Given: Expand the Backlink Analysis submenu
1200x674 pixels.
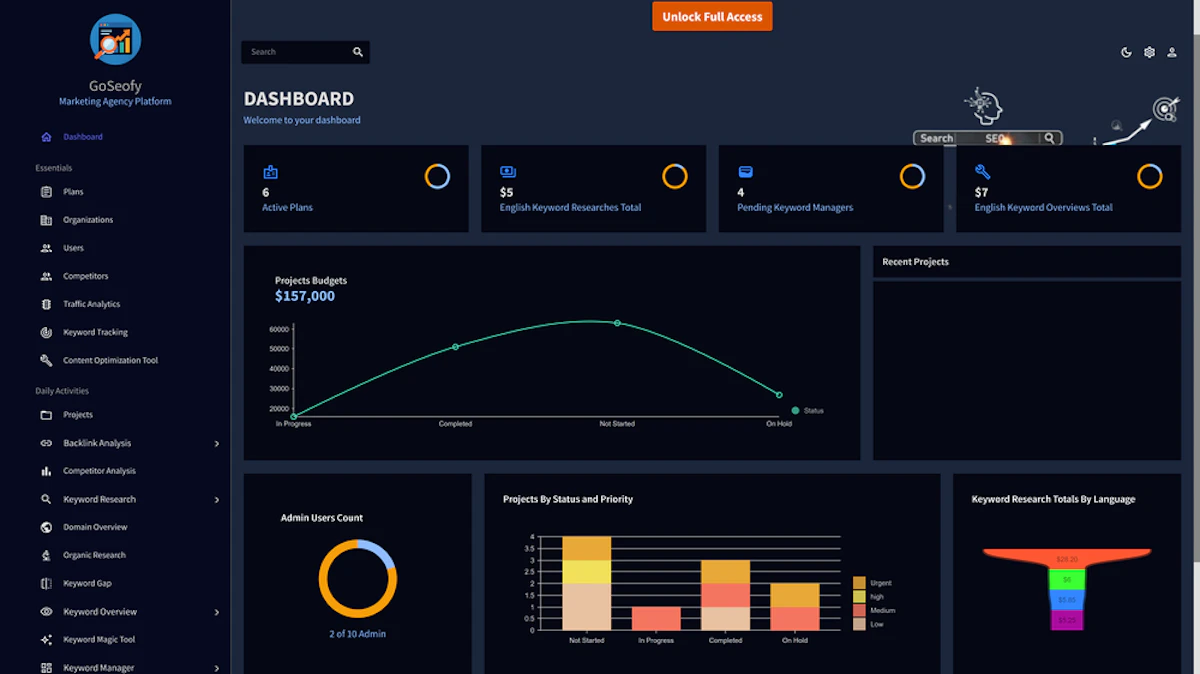Looking at the screenshot, I should (217, 443).
